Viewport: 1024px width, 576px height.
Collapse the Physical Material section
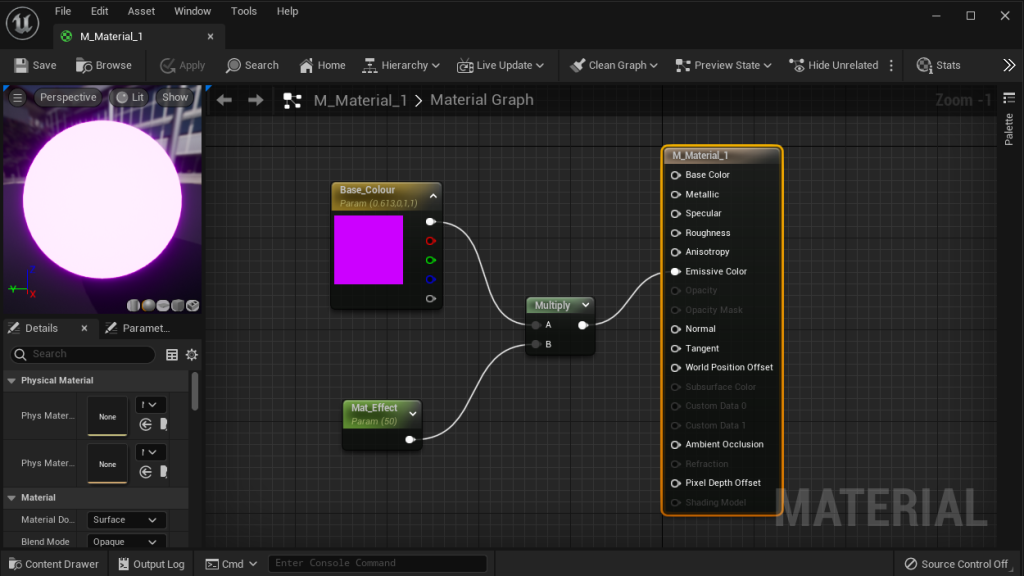(x=12, y=380)
